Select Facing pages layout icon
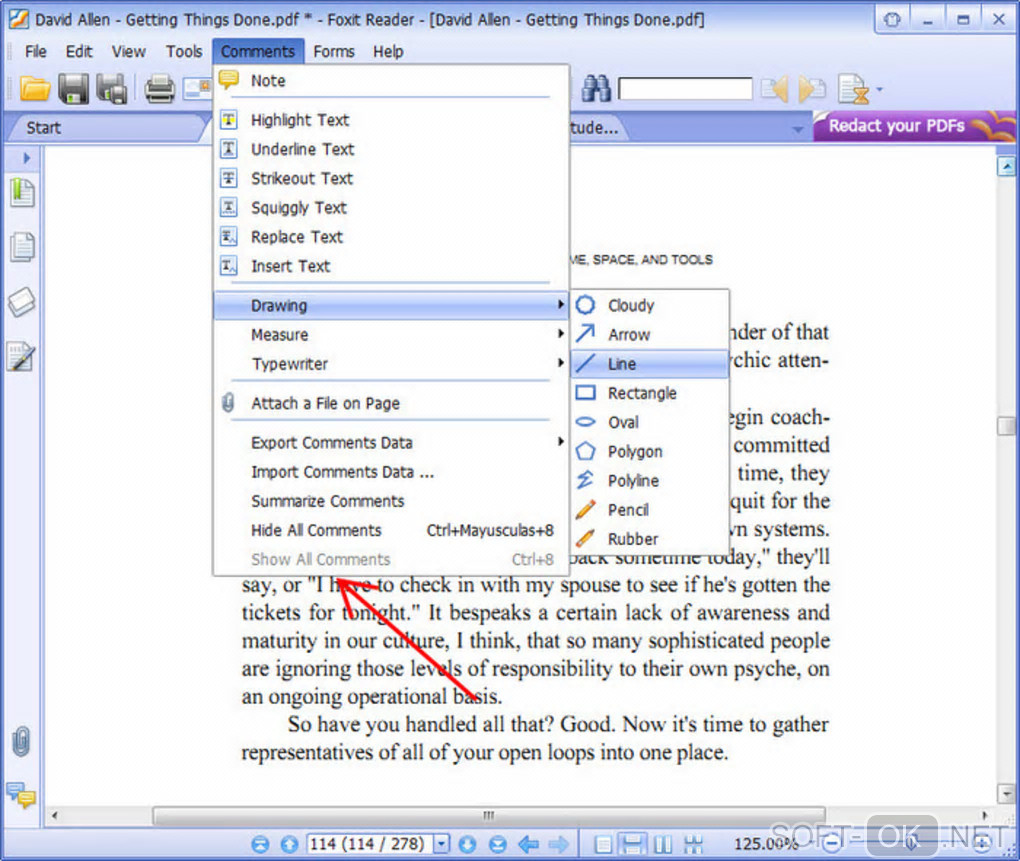The width and height of the screenshot is (1020, 861). tap(664, 844)
